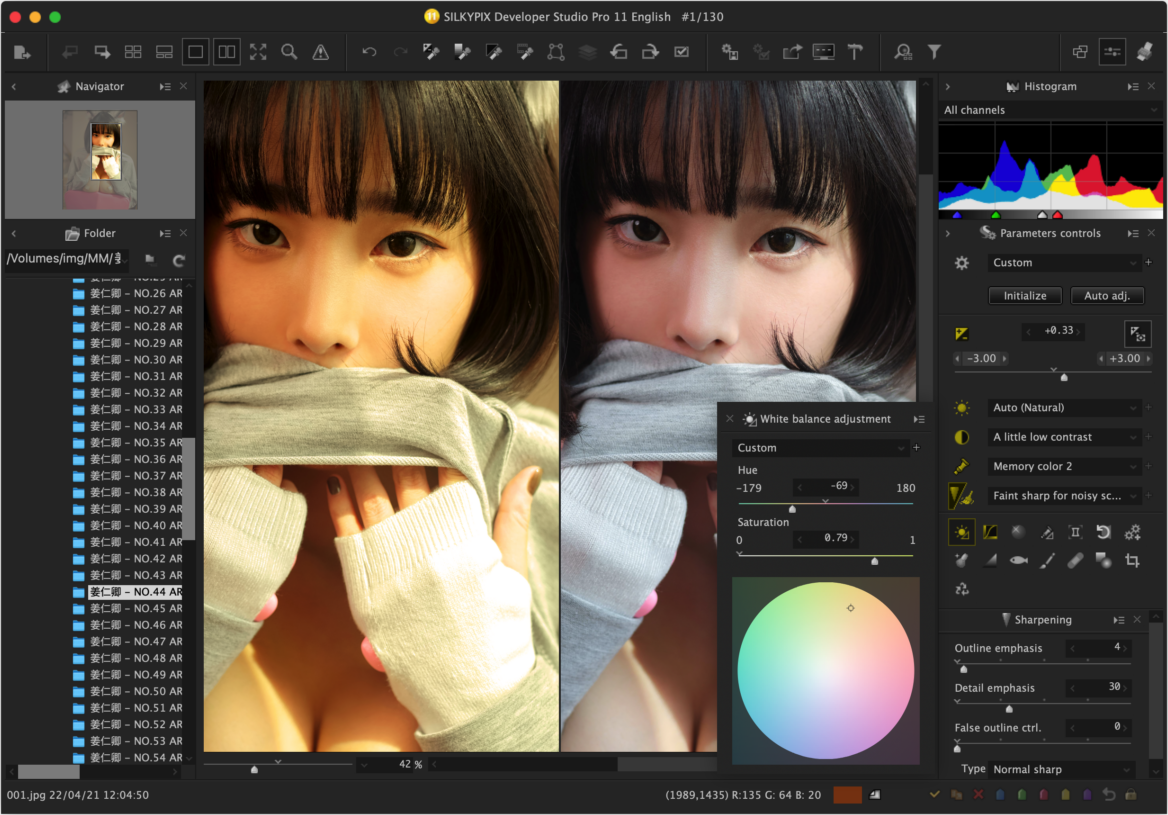This screenshot has width=1168, height=815.
Task: Click the T-shaped toolbar icon
Action: (855, 52)
